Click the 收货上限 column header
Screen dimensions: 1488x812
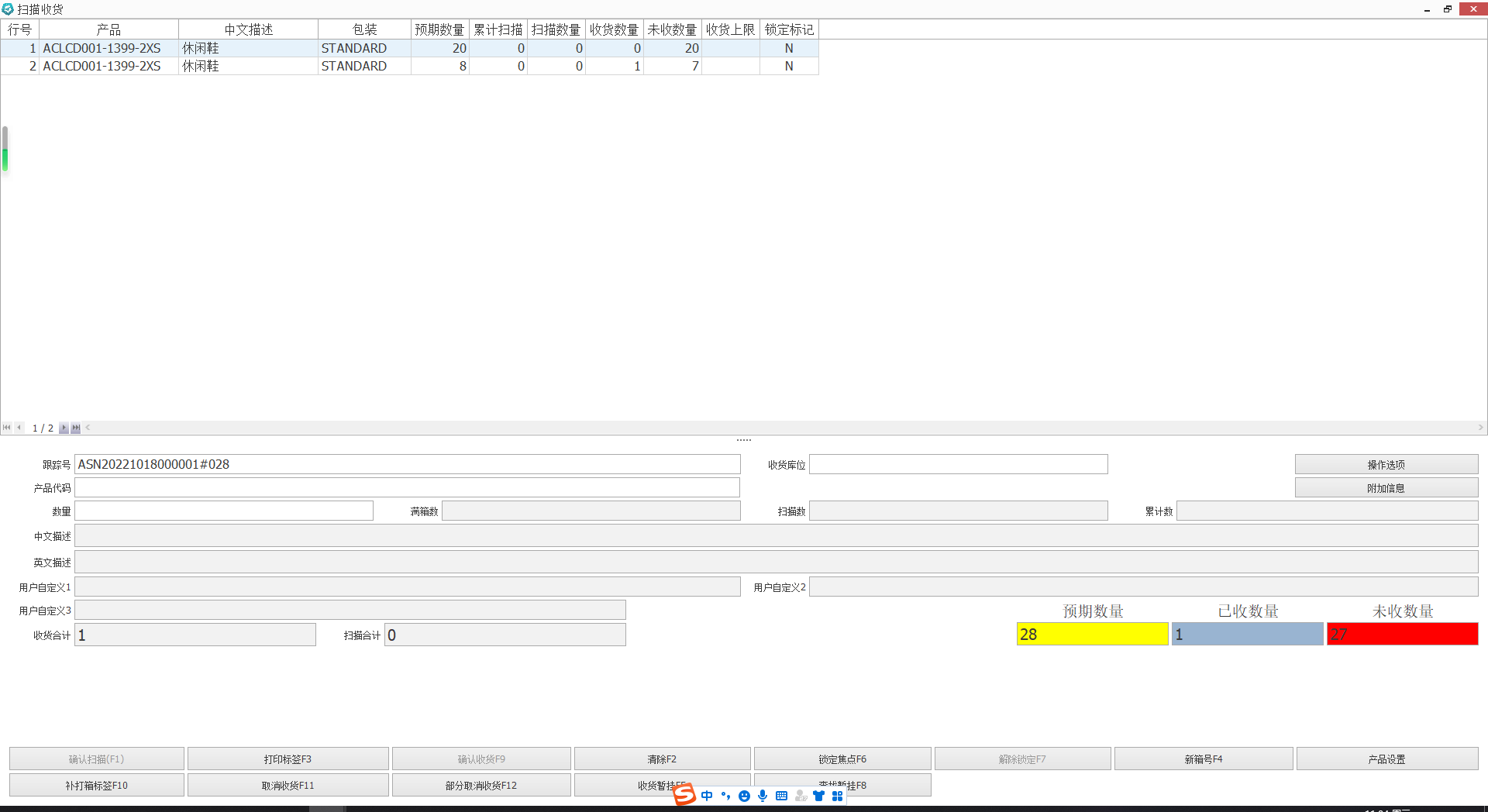731,29
